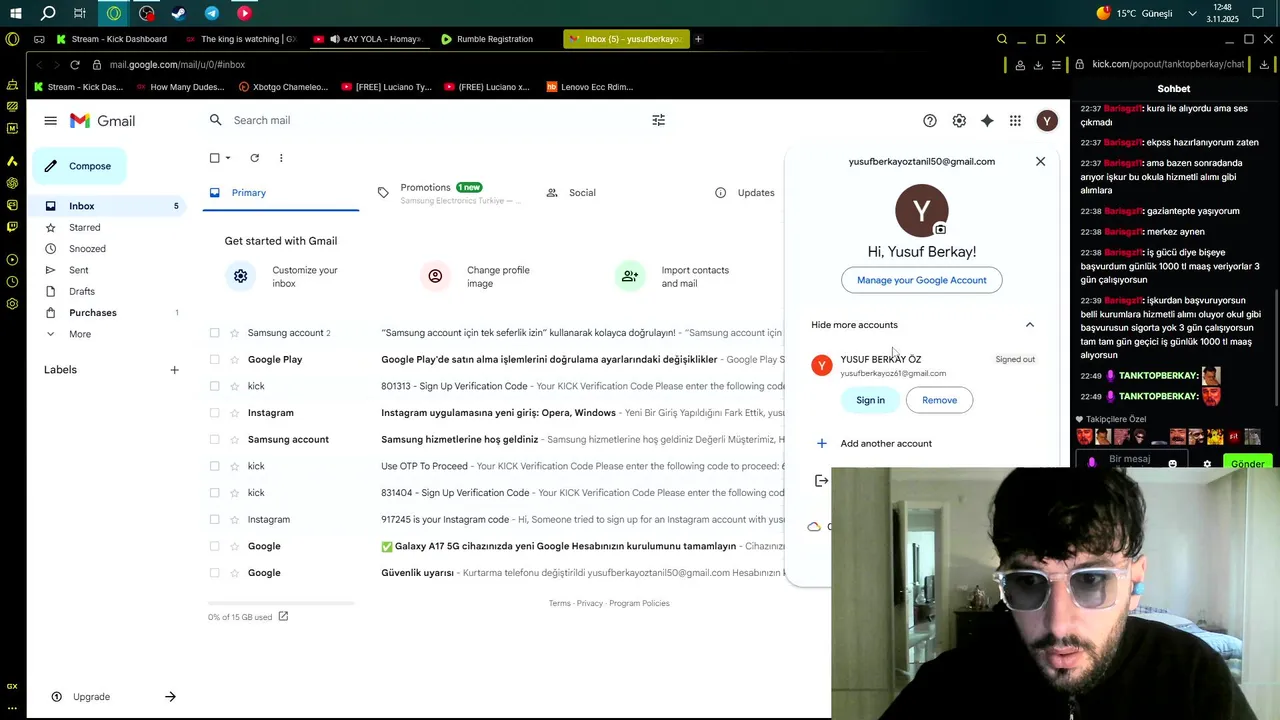Click Change profile image icon
Viewport: 1280px width, 720px height.
click(435, 276)
